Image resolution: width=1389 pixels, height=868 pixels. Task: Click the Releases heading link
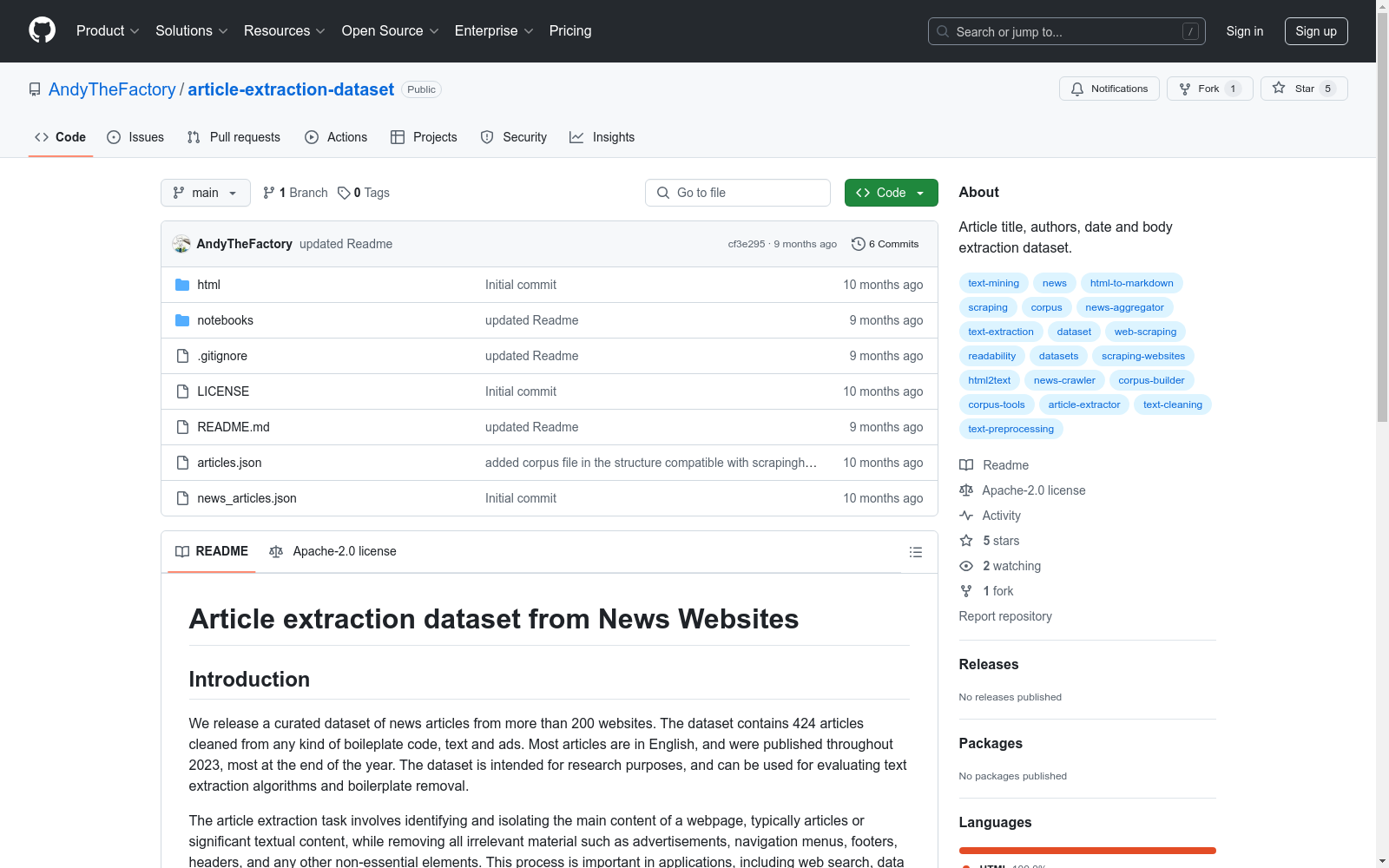(x=989, y=664)
